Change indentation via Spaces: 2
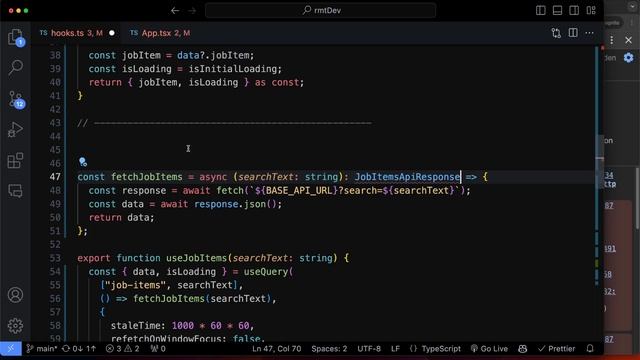 tap(329, 349)
